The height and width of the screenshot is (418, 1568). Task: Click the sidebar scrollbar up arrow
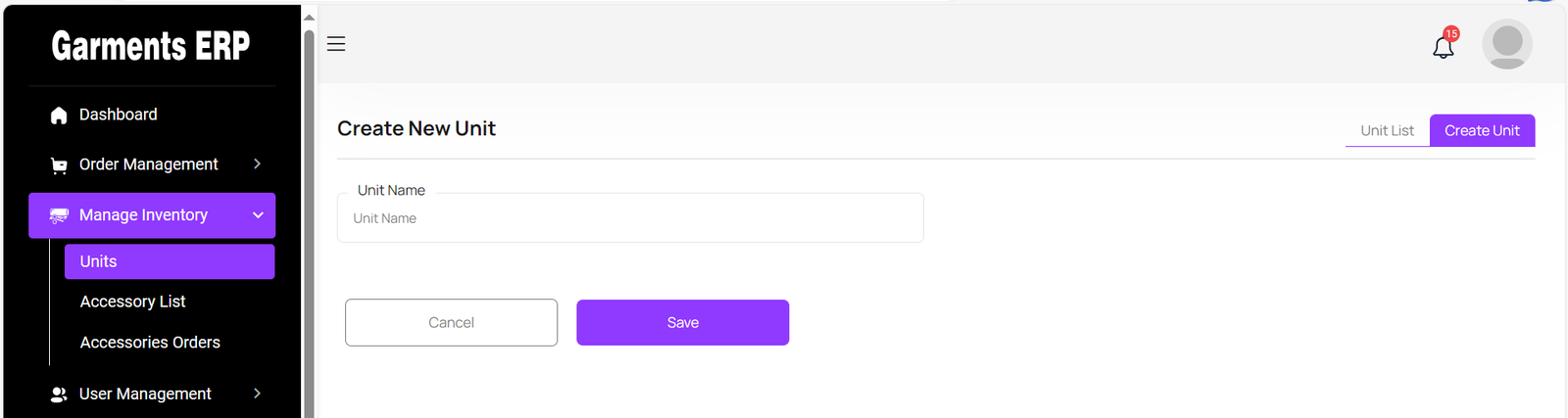(x=309, y=17)
